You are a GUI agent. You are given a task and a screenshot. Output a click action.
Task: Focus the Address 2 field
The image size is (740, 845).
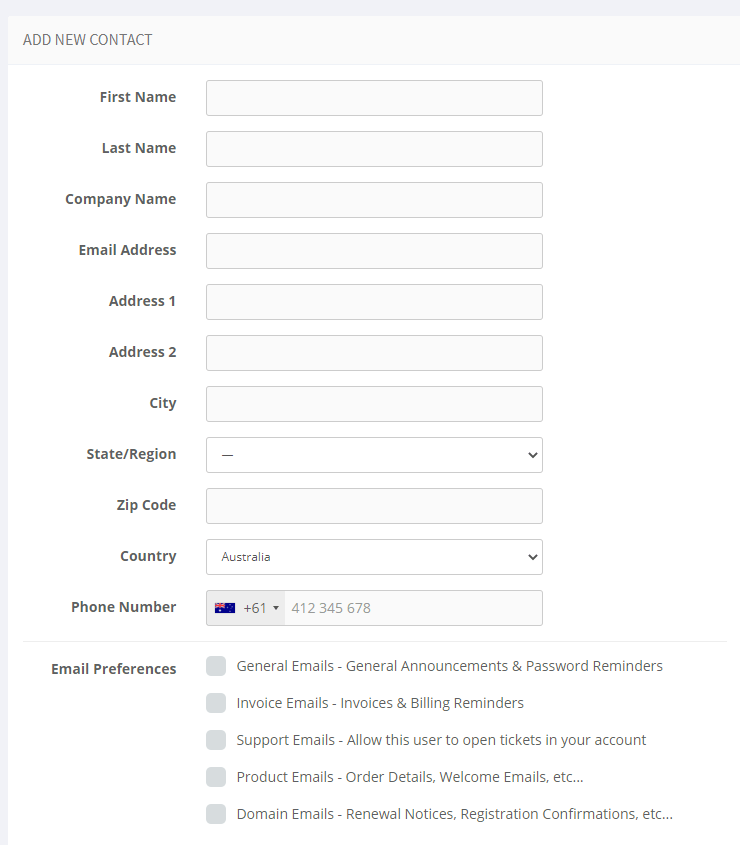pos(374,352)
